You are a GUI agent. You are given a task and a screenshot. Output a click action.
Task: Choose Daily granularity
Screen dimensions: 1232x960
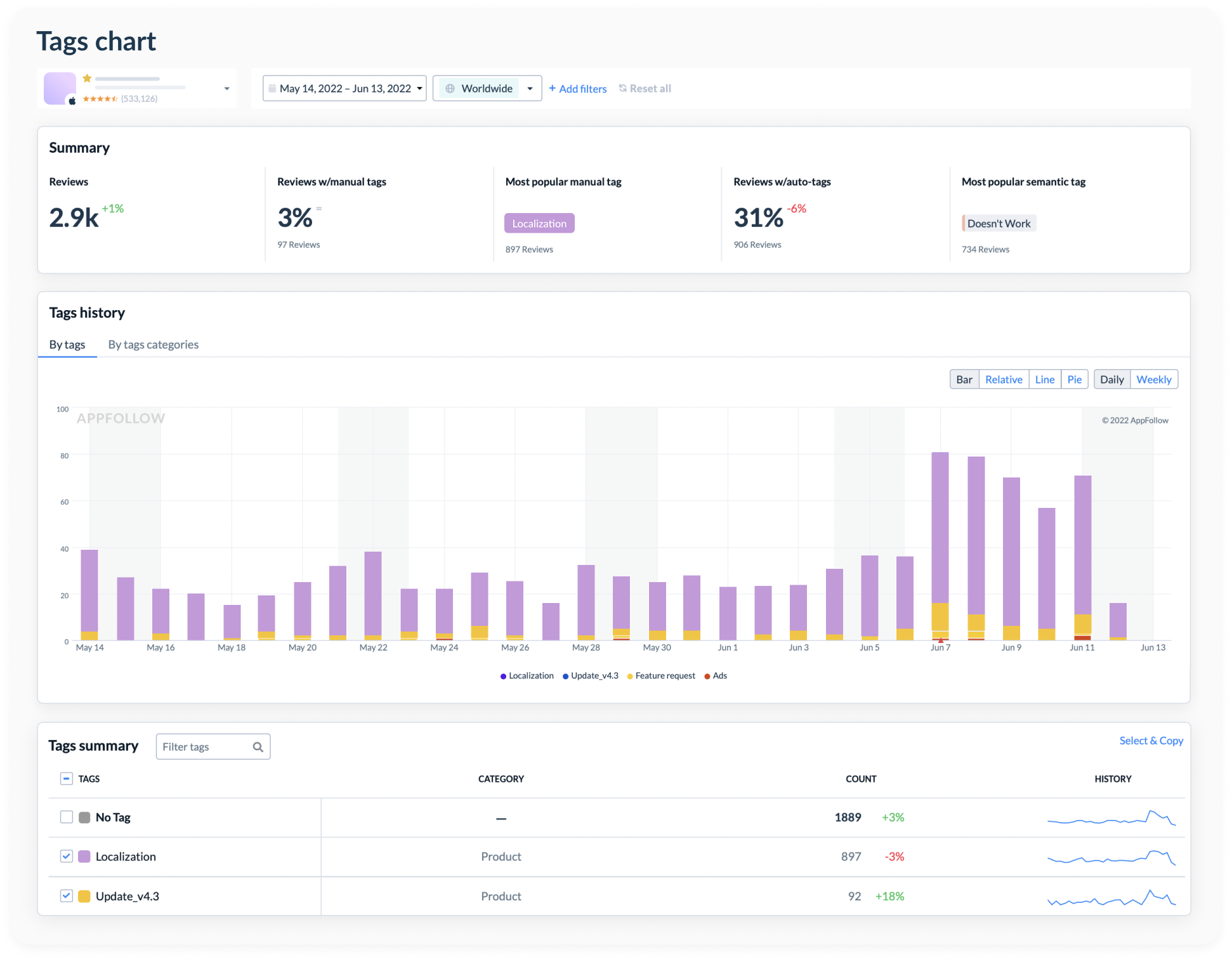[1111, 379]
